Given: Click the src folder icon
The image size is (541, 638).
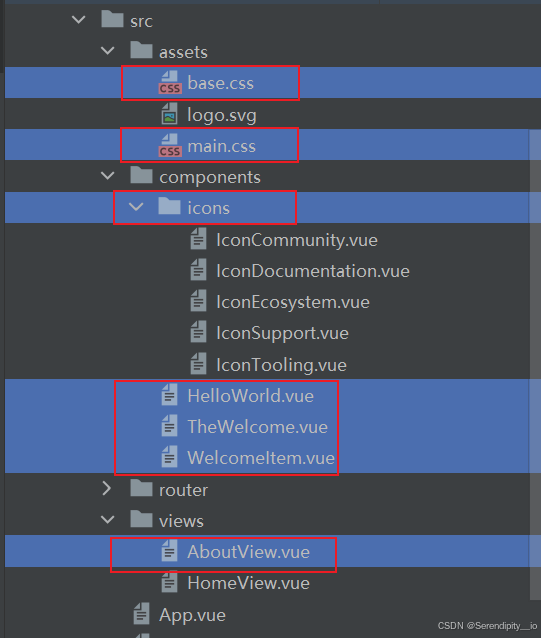Looking at the screenshot, I should click(x=112, y=19).
